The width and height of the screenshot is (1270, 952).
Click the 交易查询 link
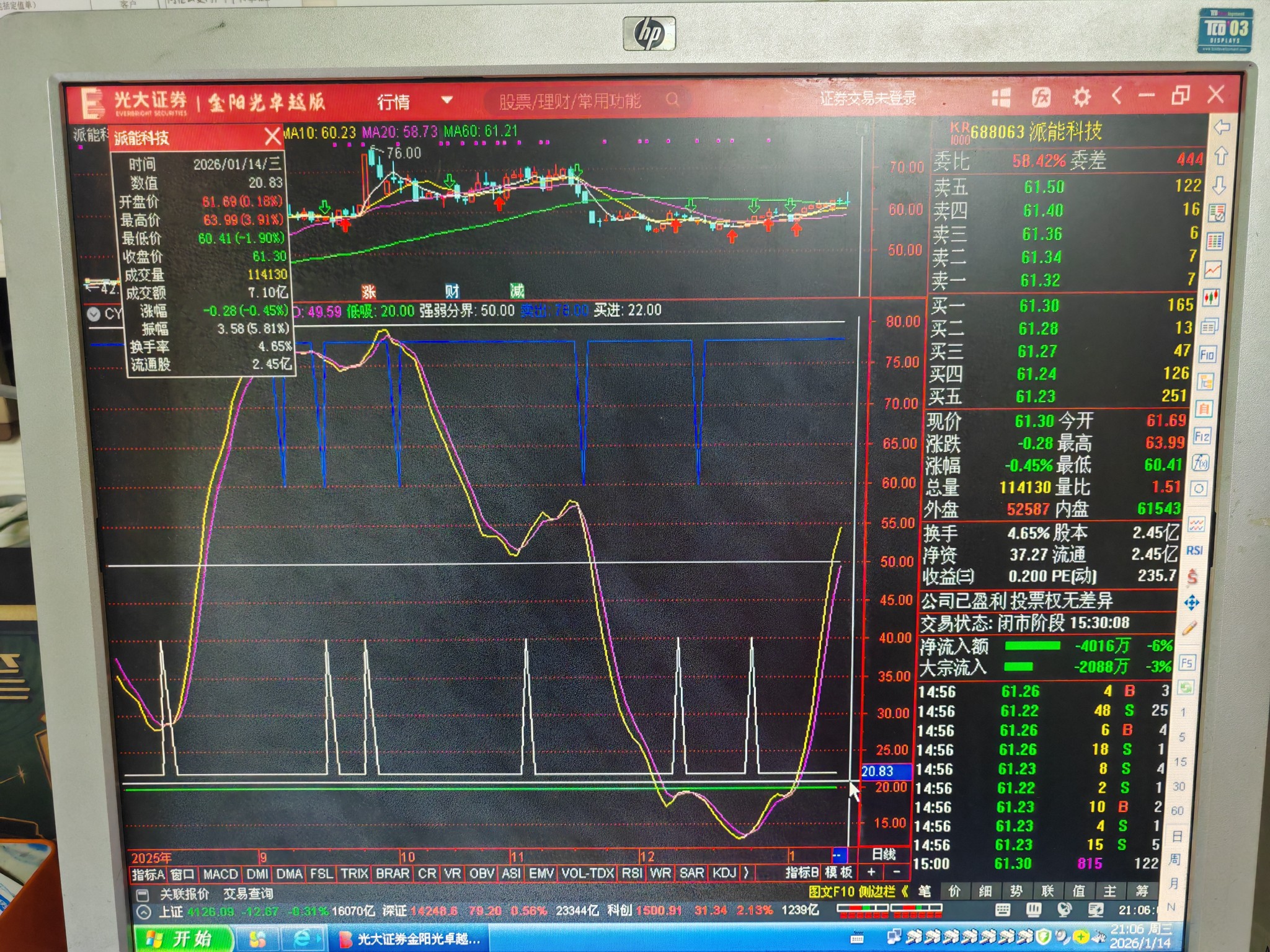point(248,894)
